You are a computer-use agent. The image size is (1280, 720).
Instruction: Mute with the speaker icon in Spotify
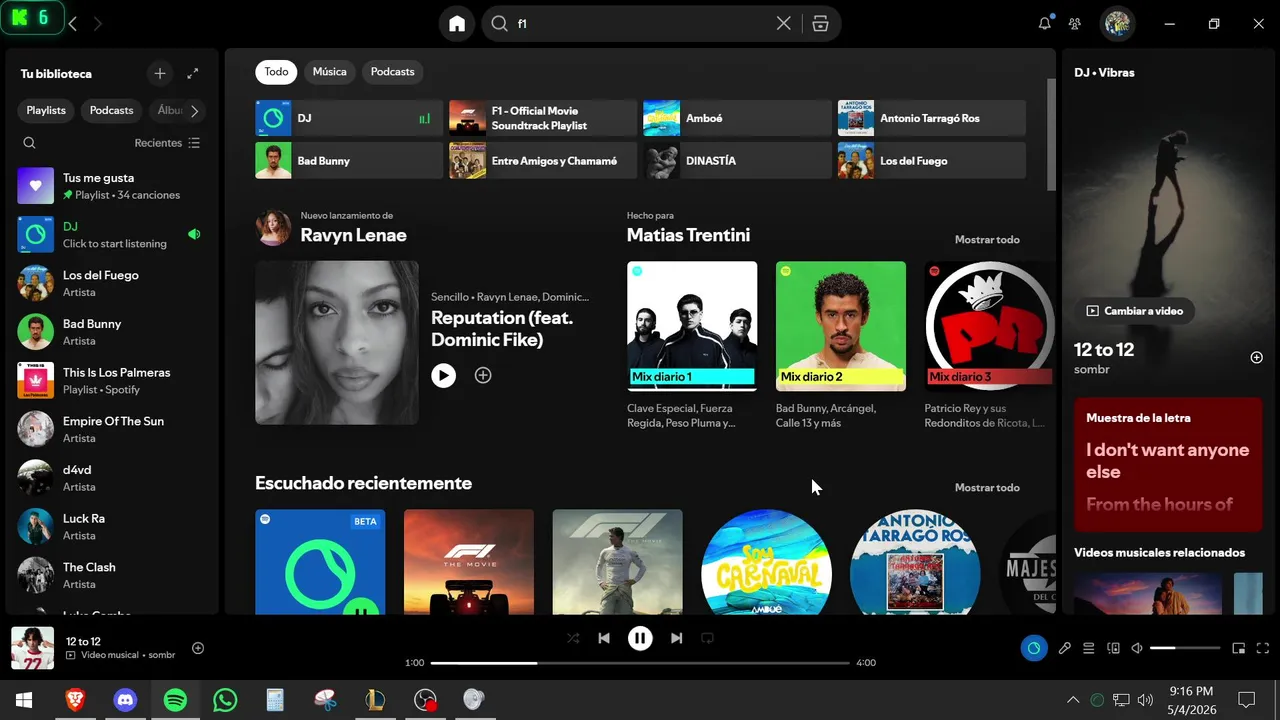tap(1137, 648)
